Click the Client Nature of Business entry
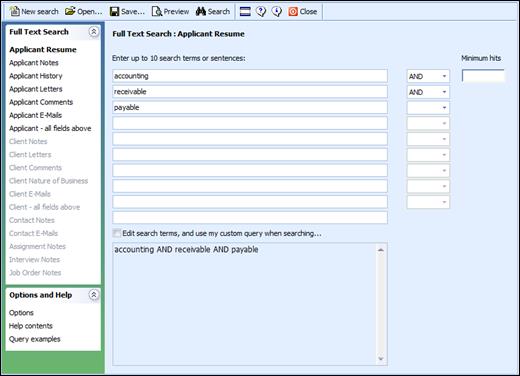This screenshot has height=376, width=520. (x=48, y=181)
